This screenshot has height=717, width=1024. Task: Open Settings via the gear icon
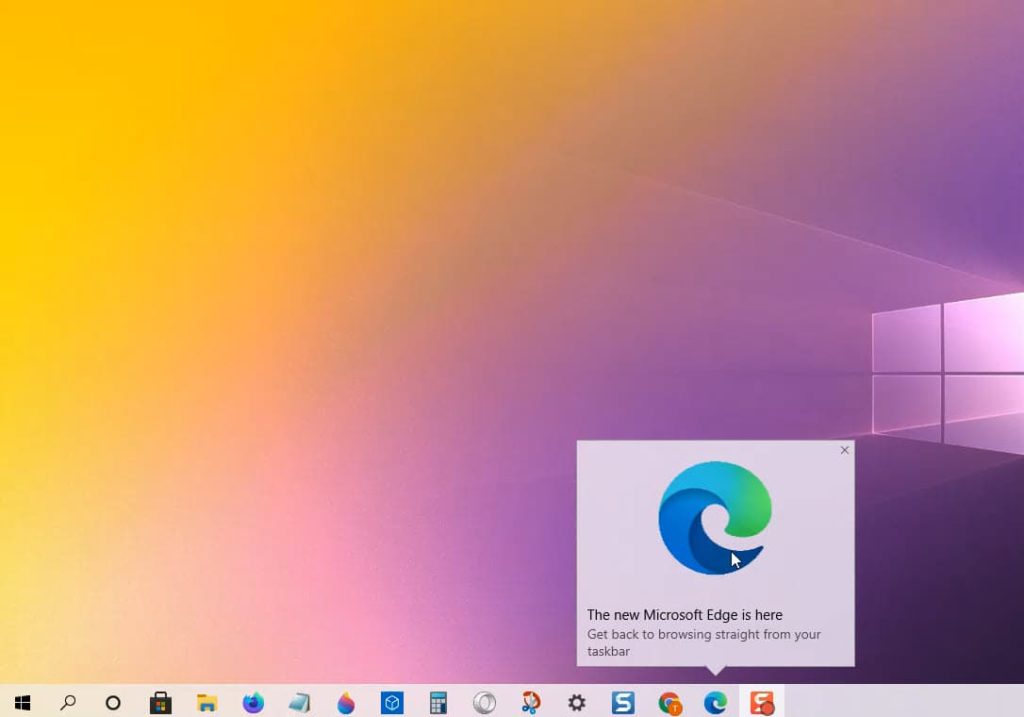click(577, 702)
